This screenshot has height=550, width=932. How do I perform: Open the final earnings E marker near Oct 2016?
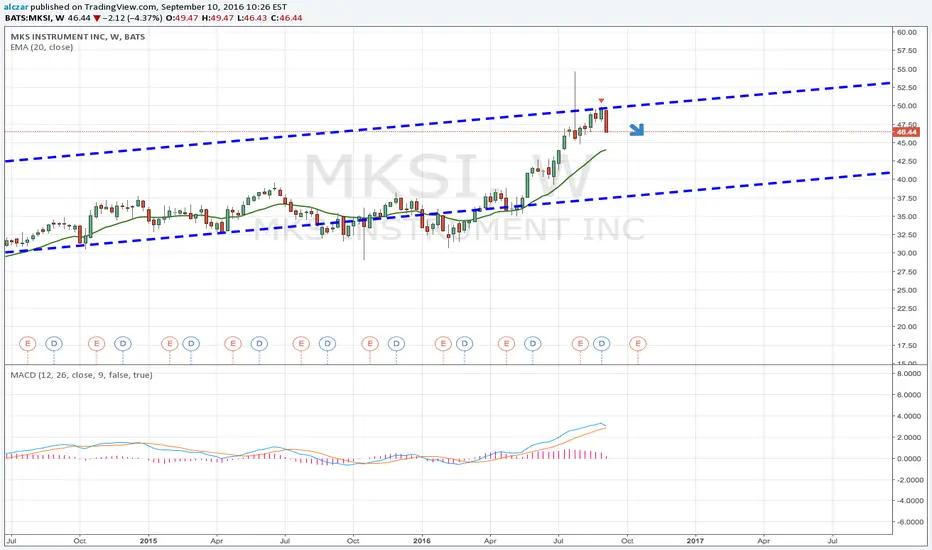click(638, 344)
